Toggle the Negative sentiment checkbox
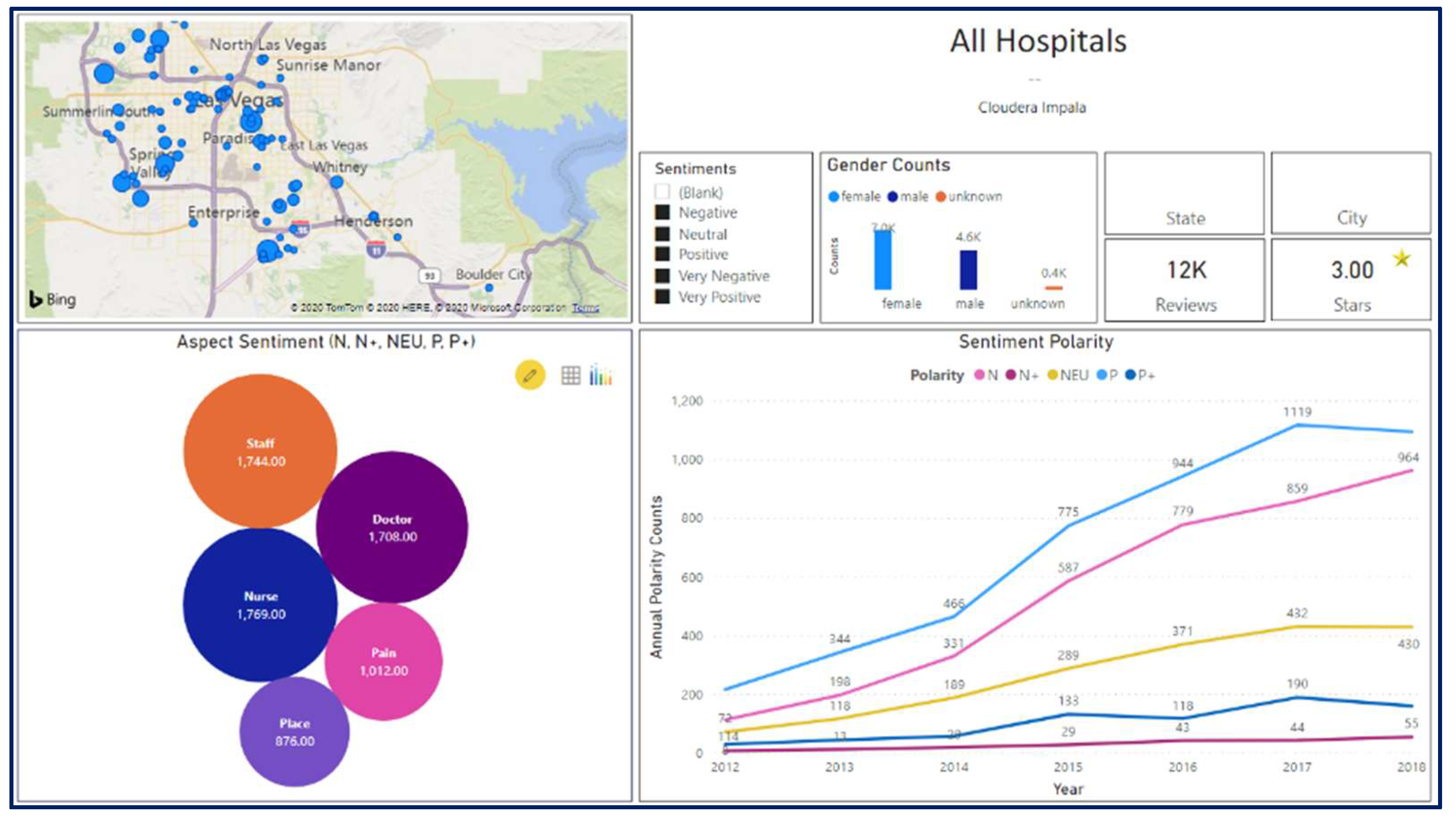 [662, 212]
